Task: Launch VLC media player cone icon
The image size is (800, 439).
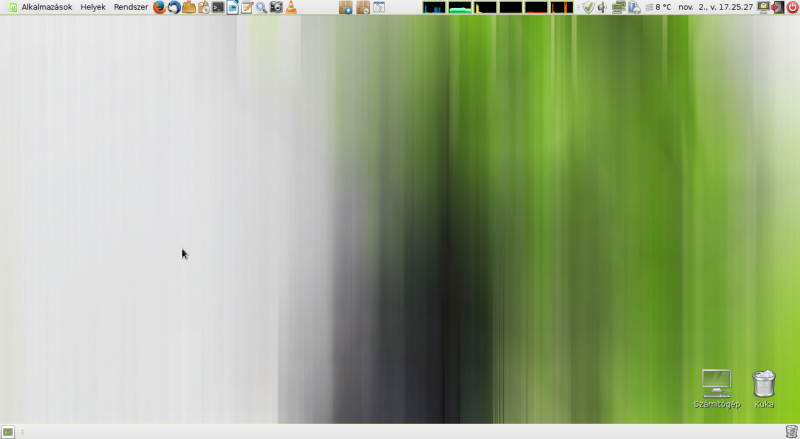Action: click(291, 7)
